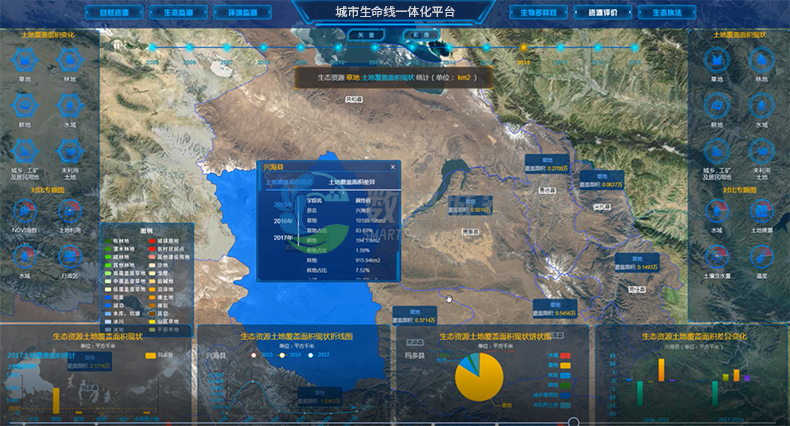
Task: Pause timeline playback above the map
Action: click(x=118, y=46)
